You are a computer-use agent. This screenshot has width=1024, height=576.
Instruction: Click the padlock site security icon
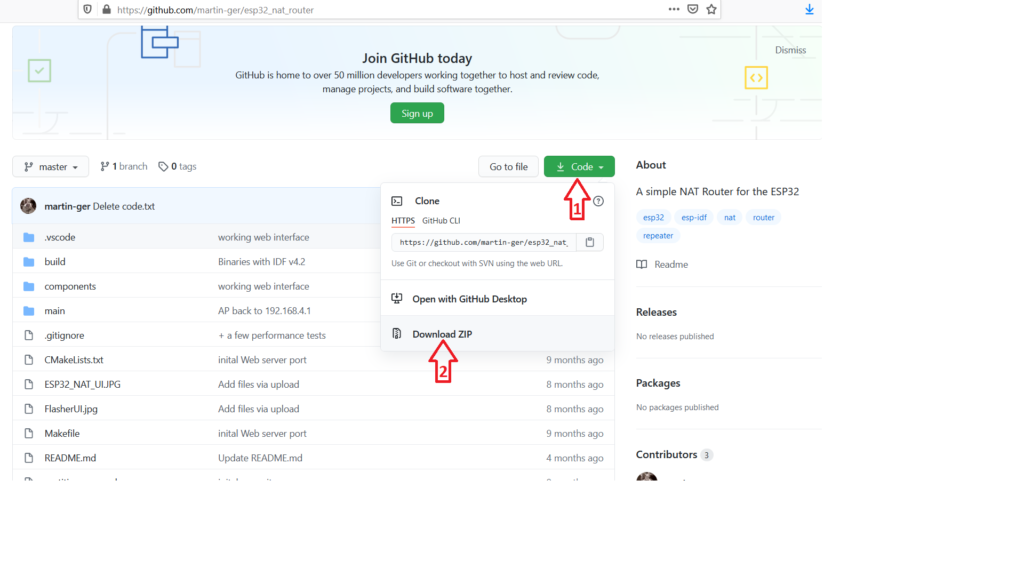(106, 9)
